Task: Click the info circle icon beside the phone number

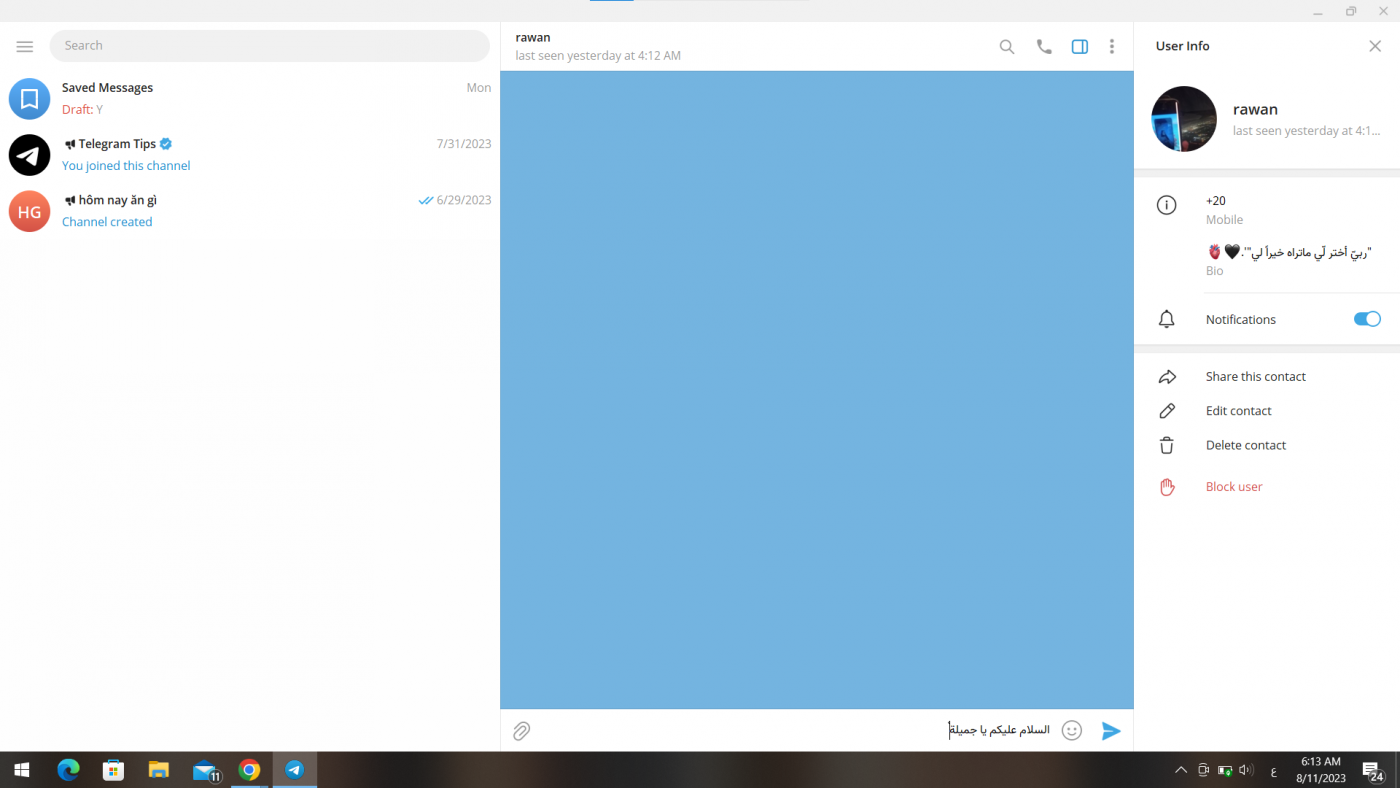Action: point(1166,205)
